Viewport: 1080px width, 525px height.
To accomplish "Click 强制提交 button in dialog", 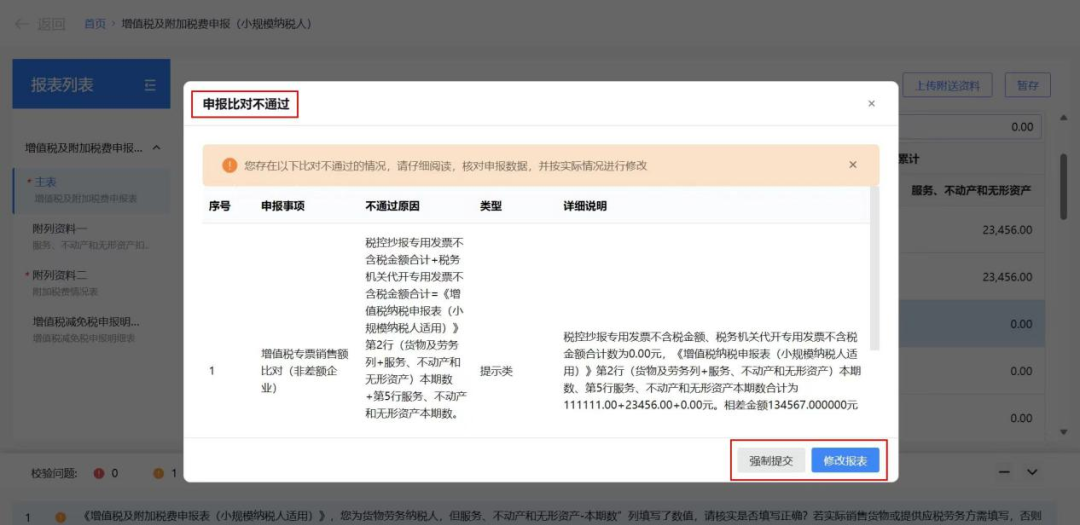I will point(771,461).
